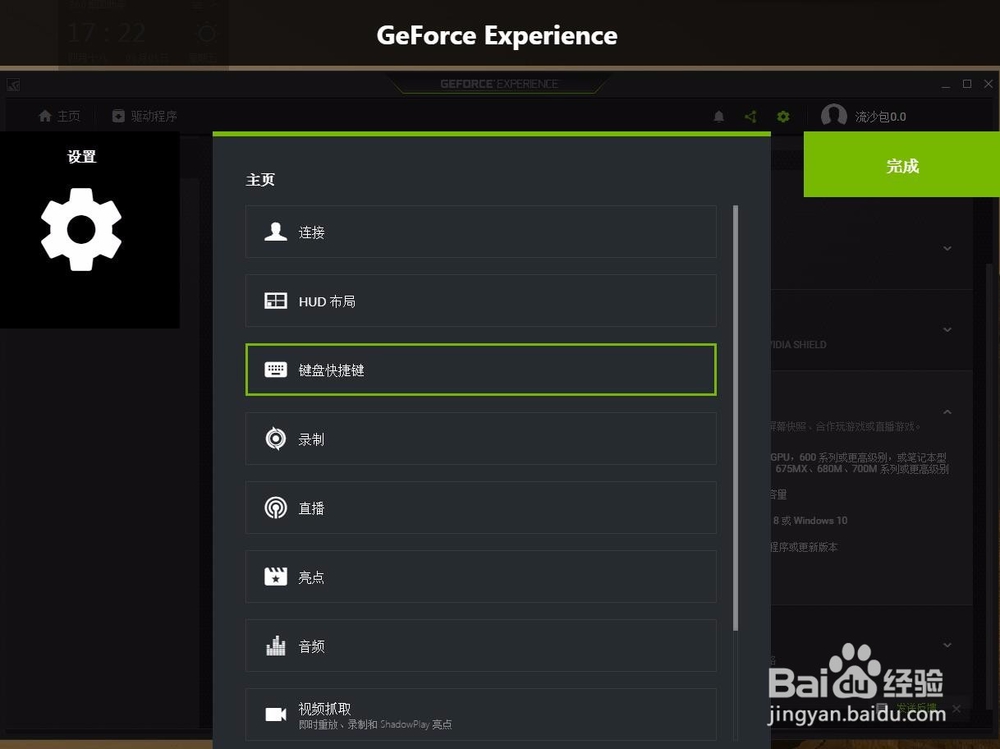Image resolution: width=1000 pixels, height=749 pixels.
Task: Switch to the 主页 tab
Action: click(x=57, y=115)
